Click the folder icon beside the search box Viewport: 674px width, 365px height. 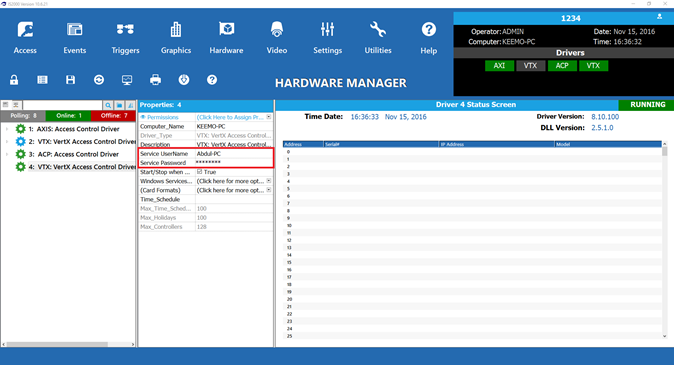click(x=119, y=105)
